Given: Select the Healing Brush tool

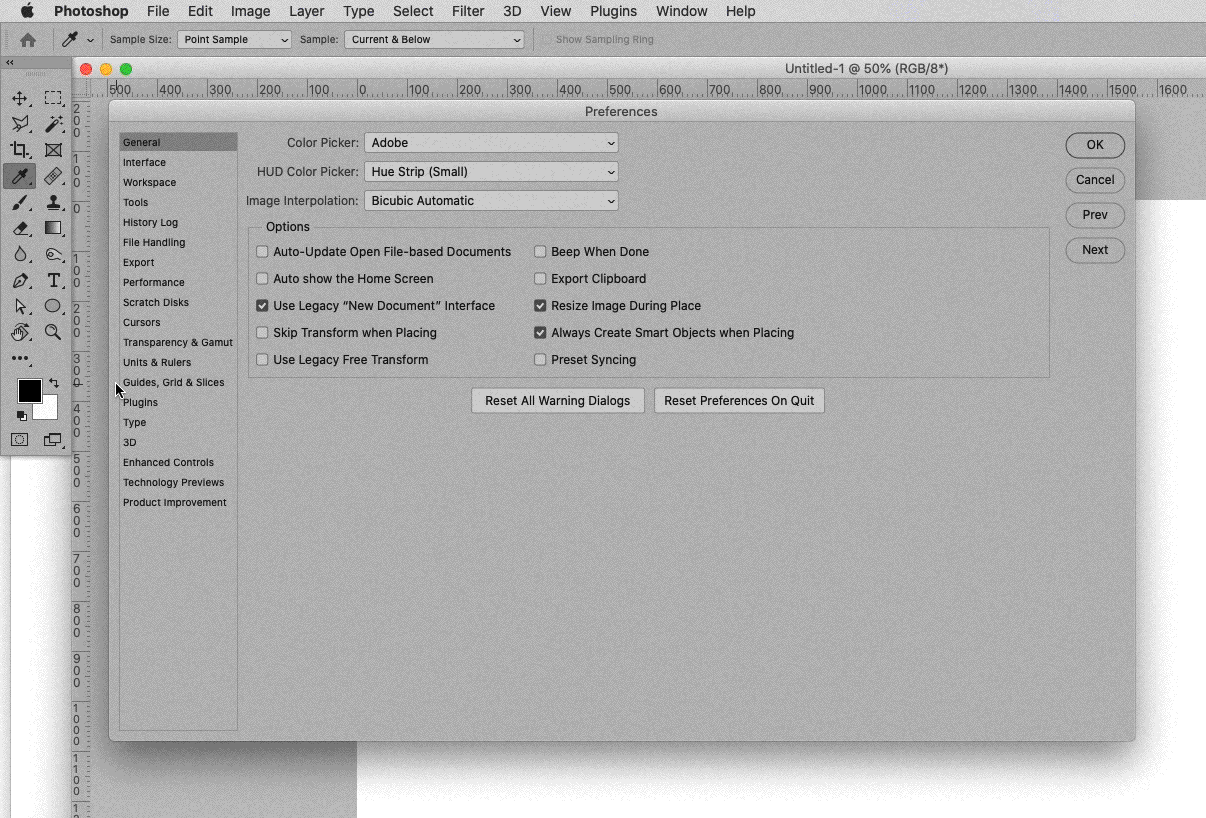Looking at the screenshot, I should click(x=53, y=176).
